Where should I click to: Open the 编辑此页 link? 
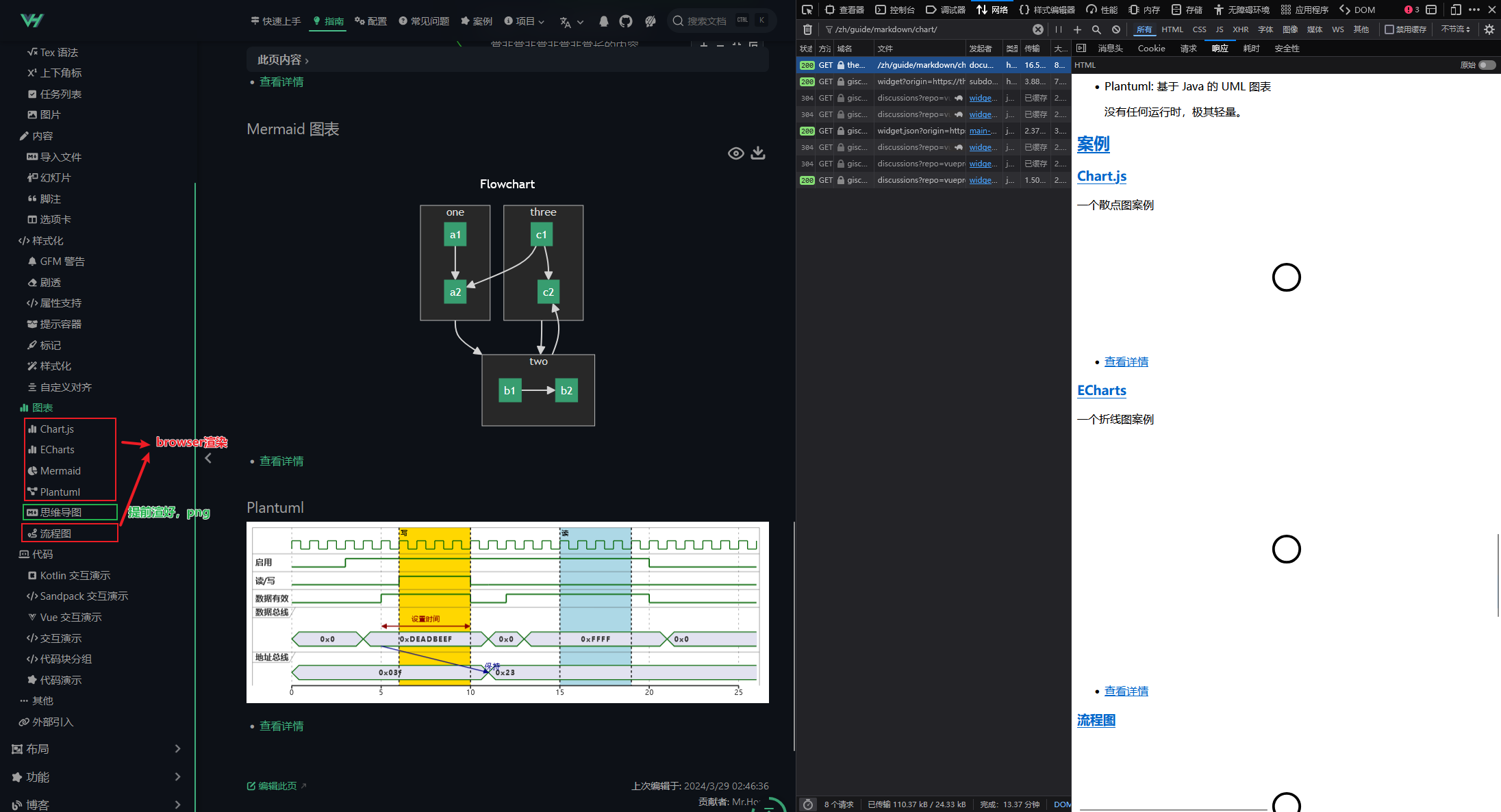pos(277,786)
